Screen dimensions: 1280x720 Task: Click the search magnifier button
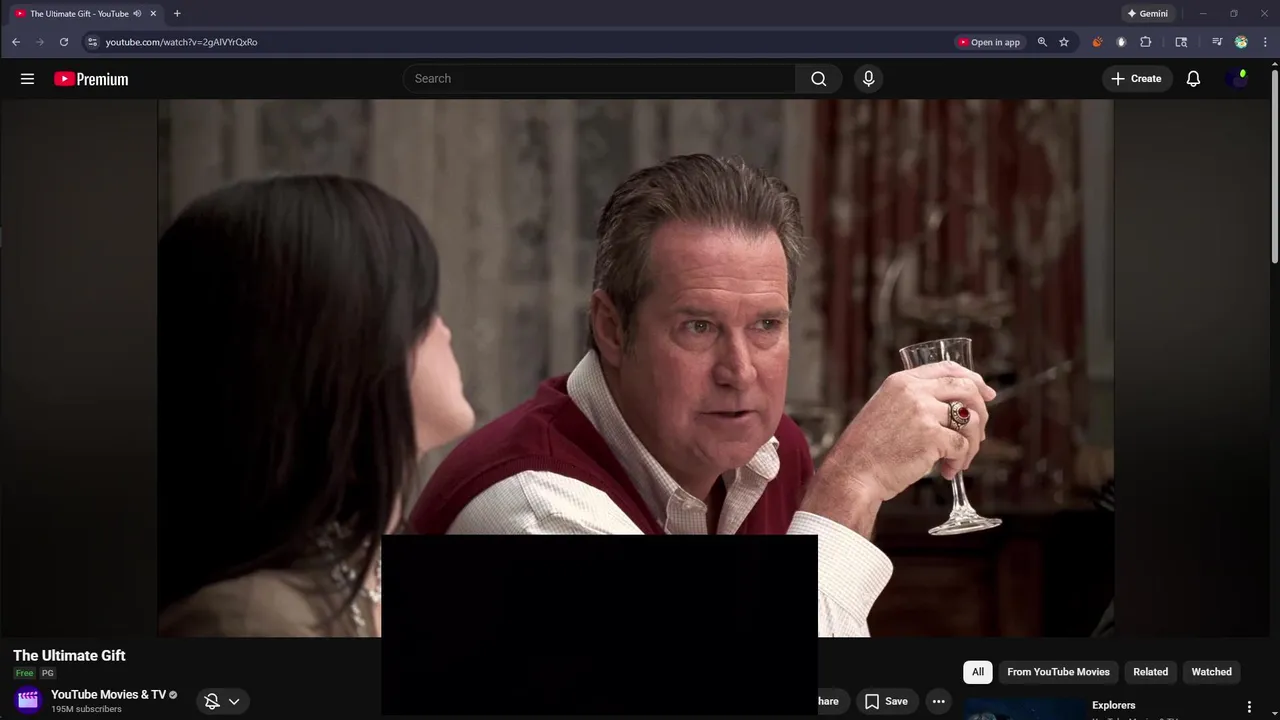[x=819, y=79]
